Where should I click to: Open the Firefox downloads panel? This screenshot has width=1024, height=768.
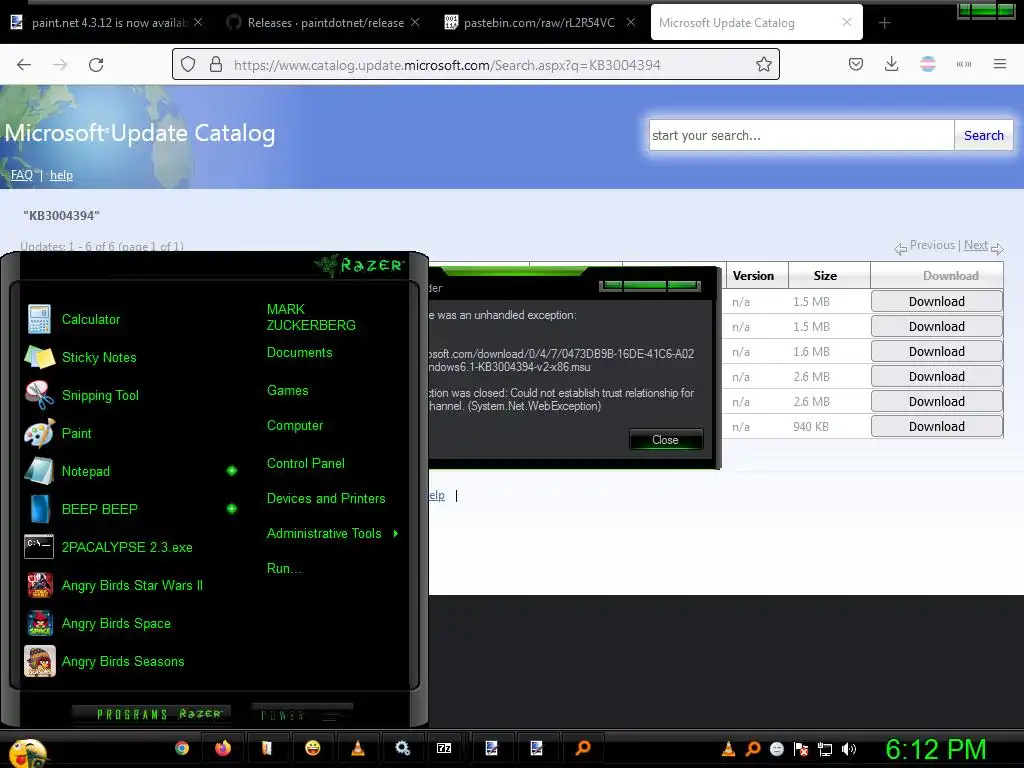click(x=891, y=64)
